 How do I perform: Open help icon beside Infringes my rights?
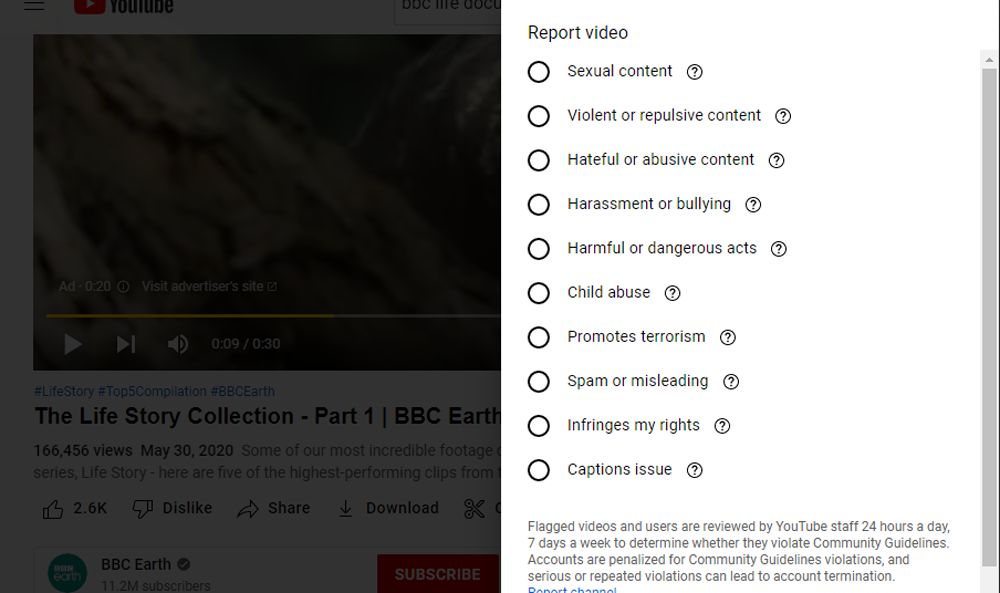722,426
